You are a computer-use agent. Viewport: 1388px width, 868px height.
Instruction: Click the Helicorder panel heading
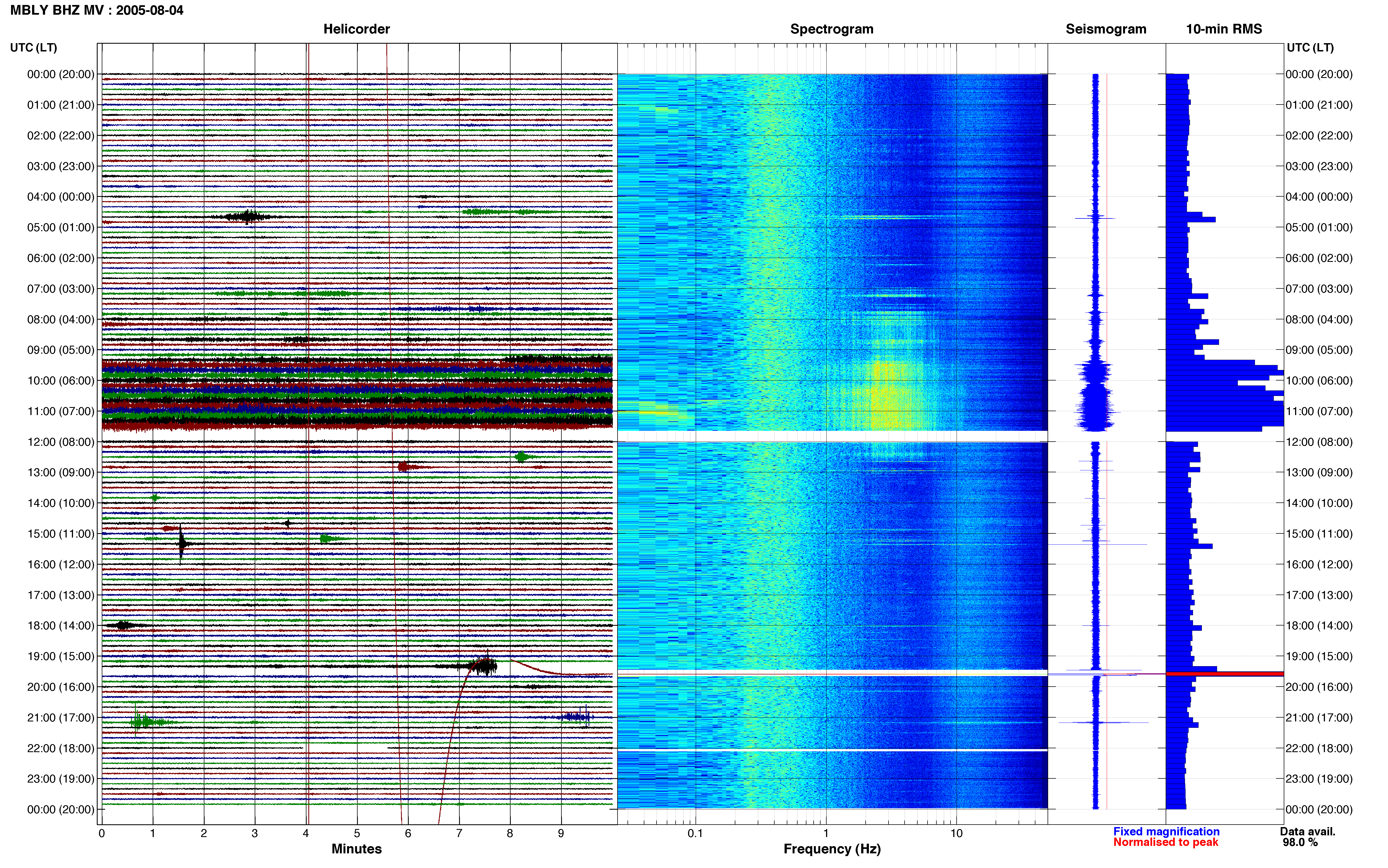click(356, 29)
